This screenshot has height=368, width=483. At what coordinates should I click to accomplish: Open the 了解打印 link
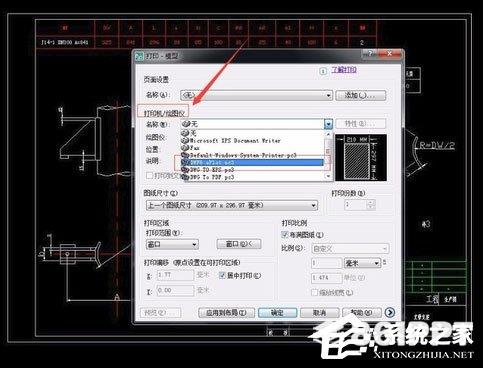click(x=344, y=70)
